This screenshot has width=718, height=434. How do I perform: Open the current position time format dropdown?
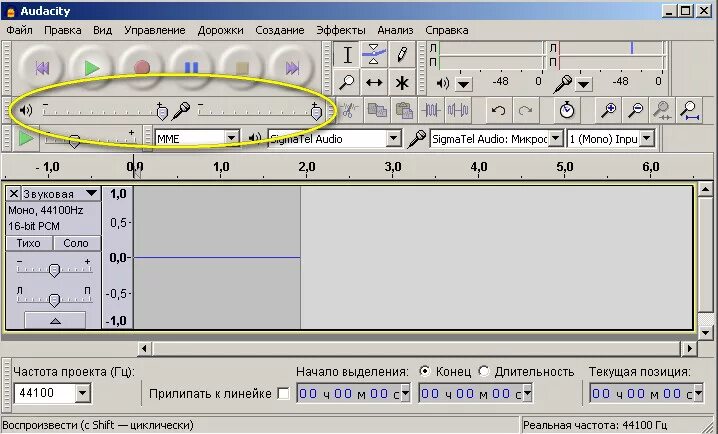(x=698, y=393)
